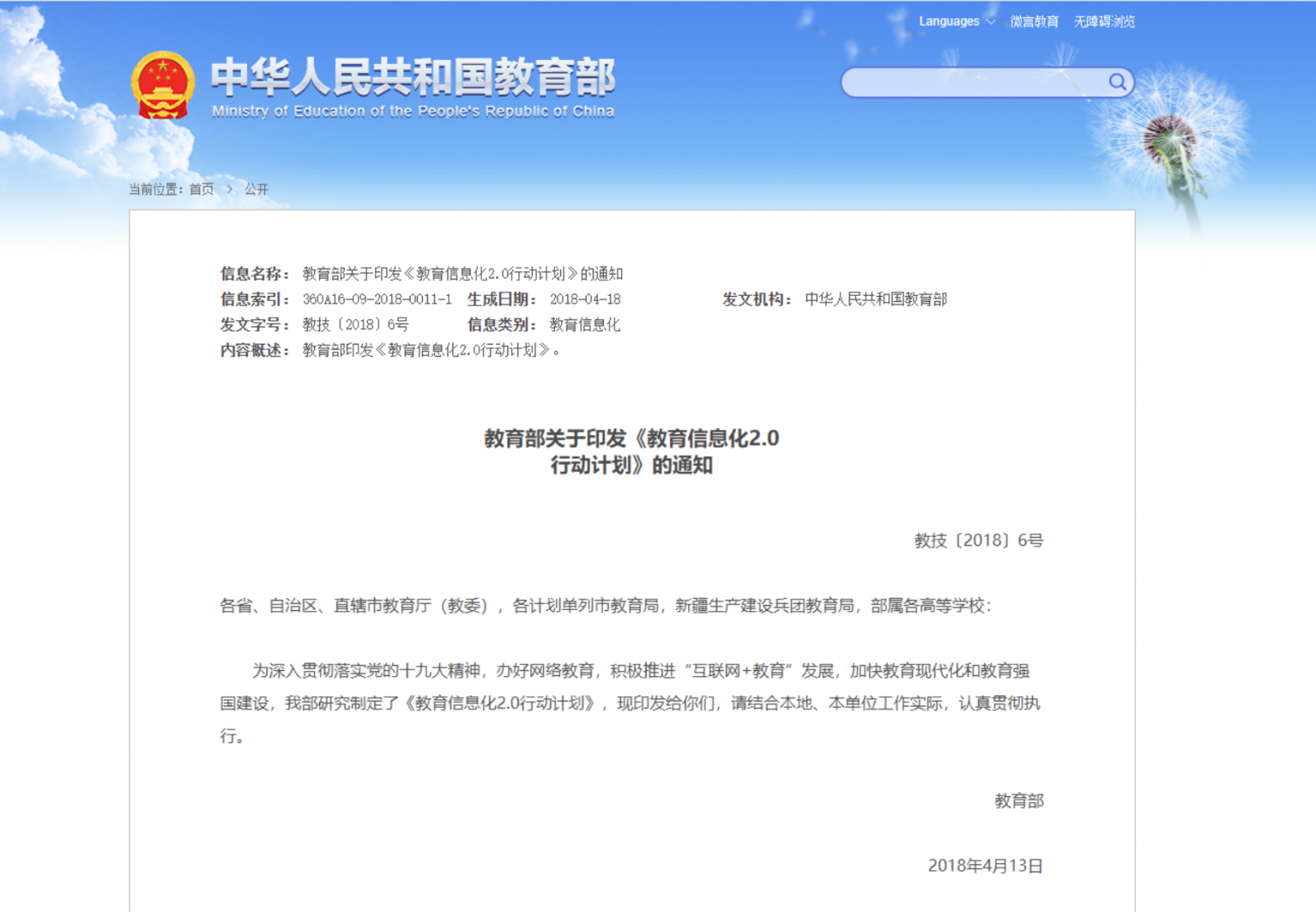Open the 微言教育 link
The image size is (1316, 912).
click(1034, 21)
